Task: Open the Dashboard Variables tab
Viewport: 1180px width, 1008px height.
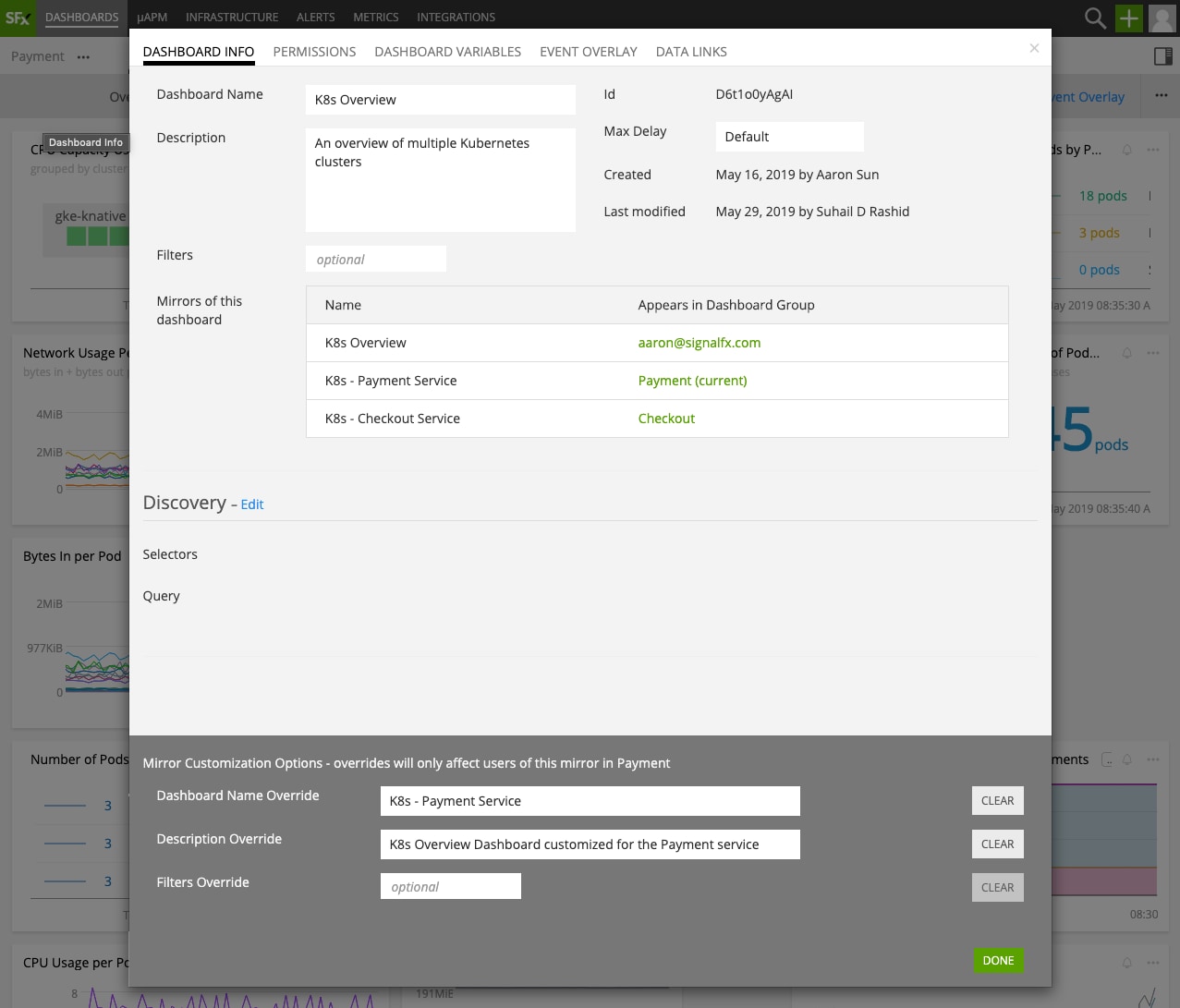Action: (447, 52)
